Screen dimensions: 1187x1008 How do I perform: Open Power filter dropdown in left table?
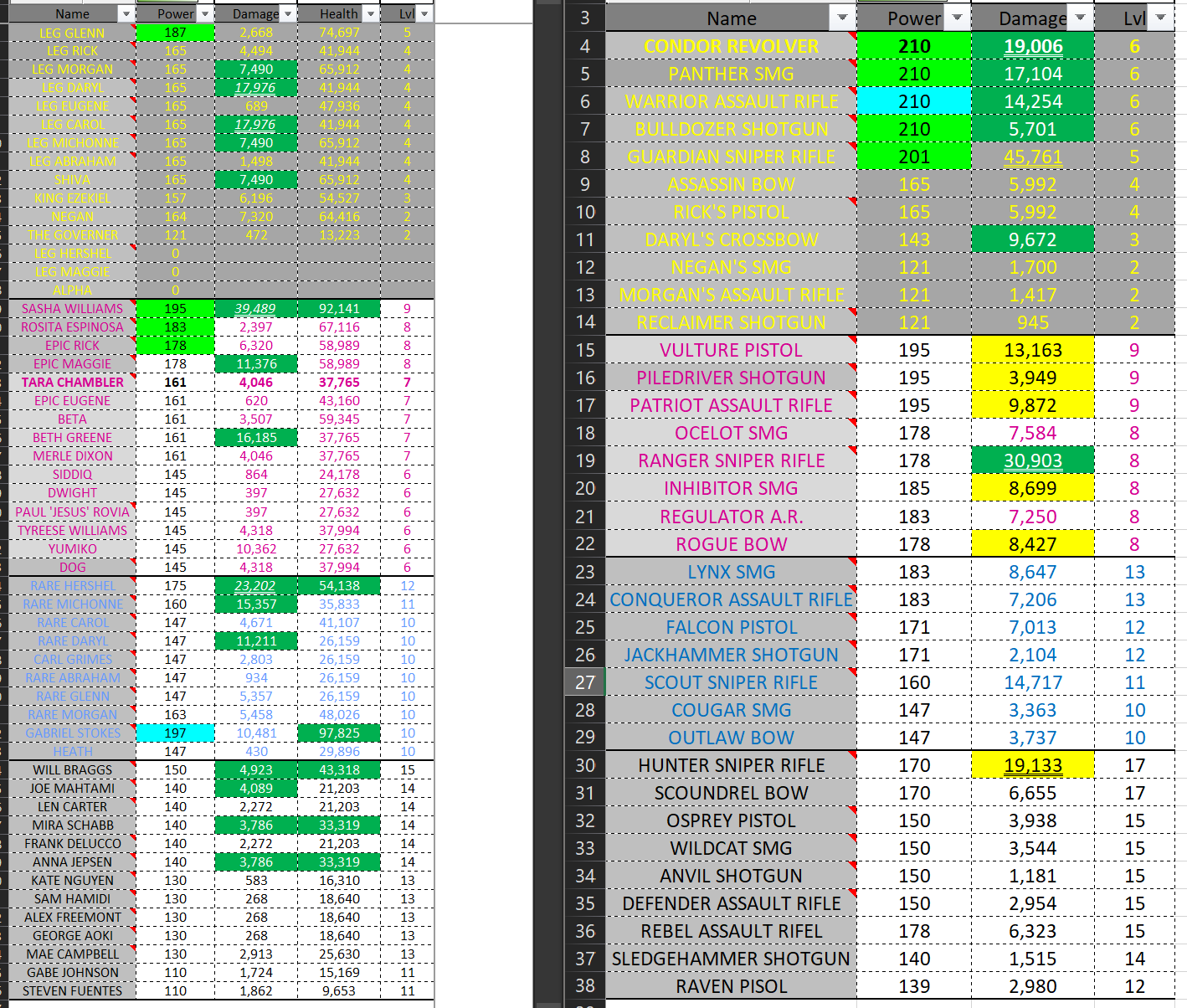(x=205, y=14)
